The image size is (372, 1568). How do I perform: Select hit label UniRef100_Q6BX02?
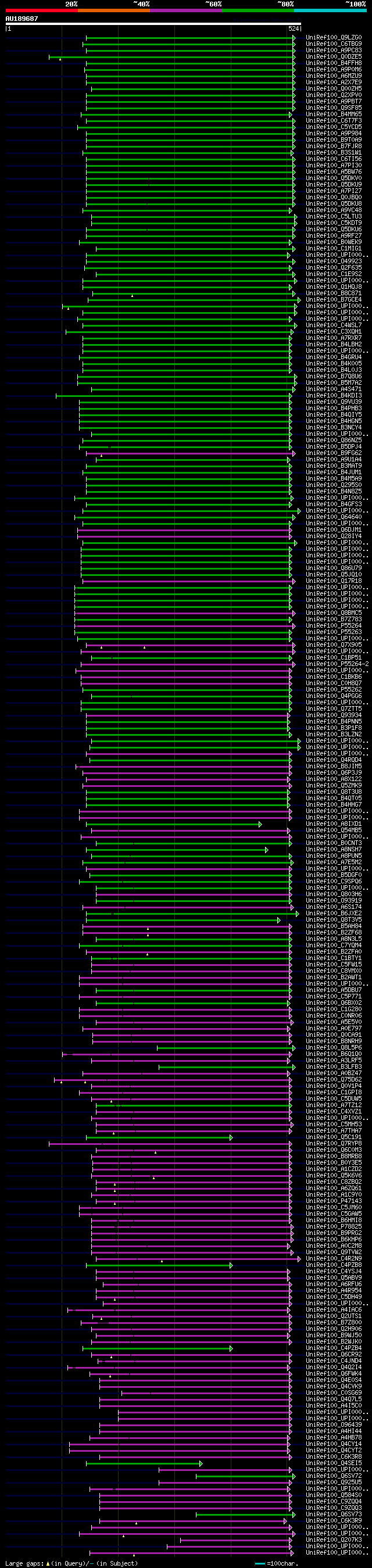click(334, 1003)
